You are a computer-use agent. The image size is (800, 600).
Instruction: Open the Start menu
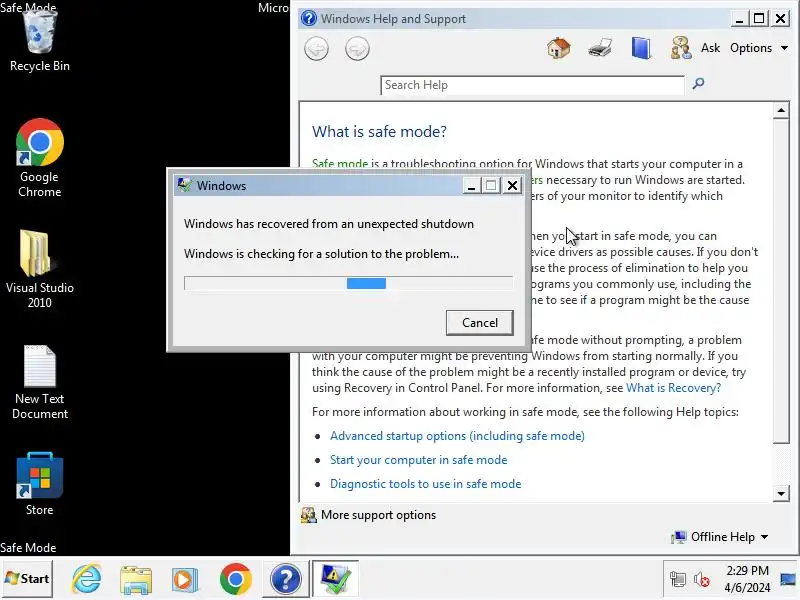point(27,579)
